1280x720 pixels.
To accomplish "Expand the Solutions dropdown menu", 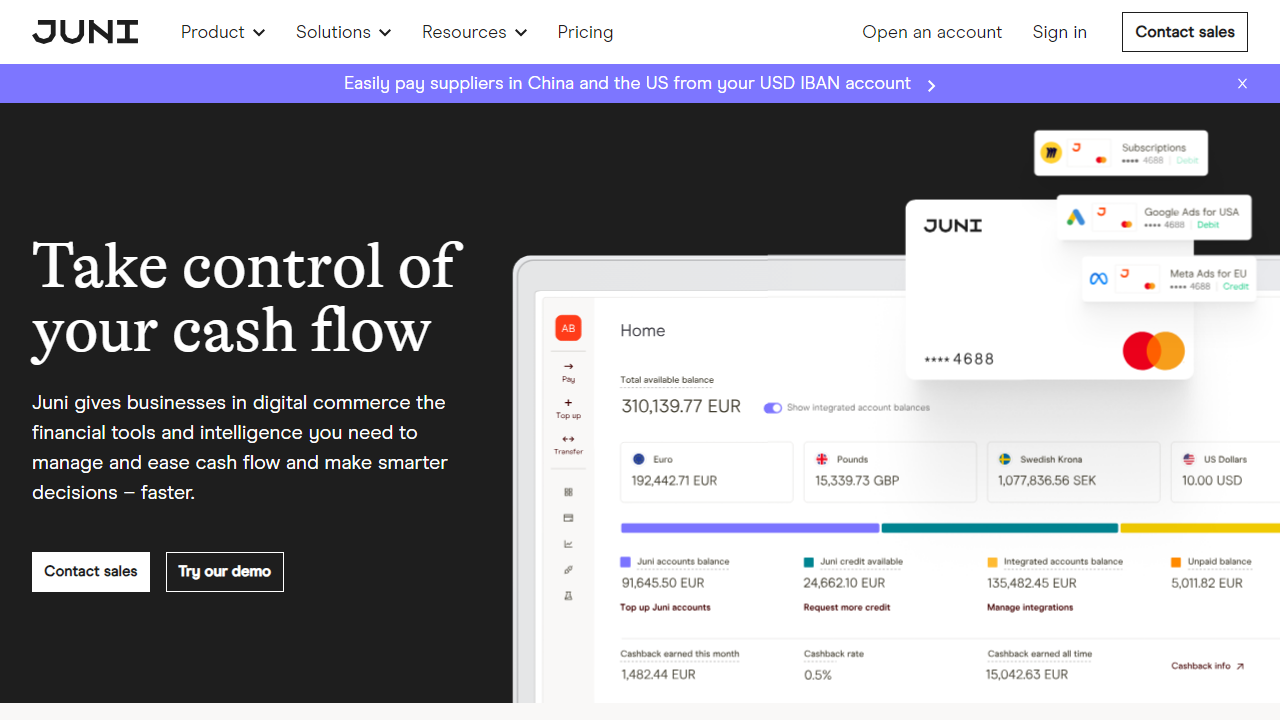I will (x=343, y=32).
